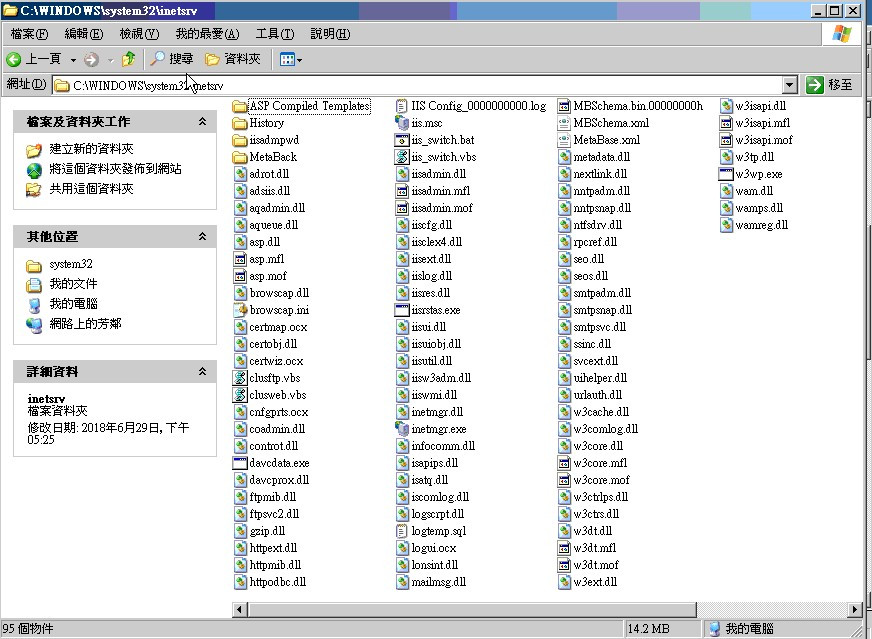This screenshot has width=872, height=639.
Task: Open 網路上的芳鄰 link
Action: click(85, 324)
